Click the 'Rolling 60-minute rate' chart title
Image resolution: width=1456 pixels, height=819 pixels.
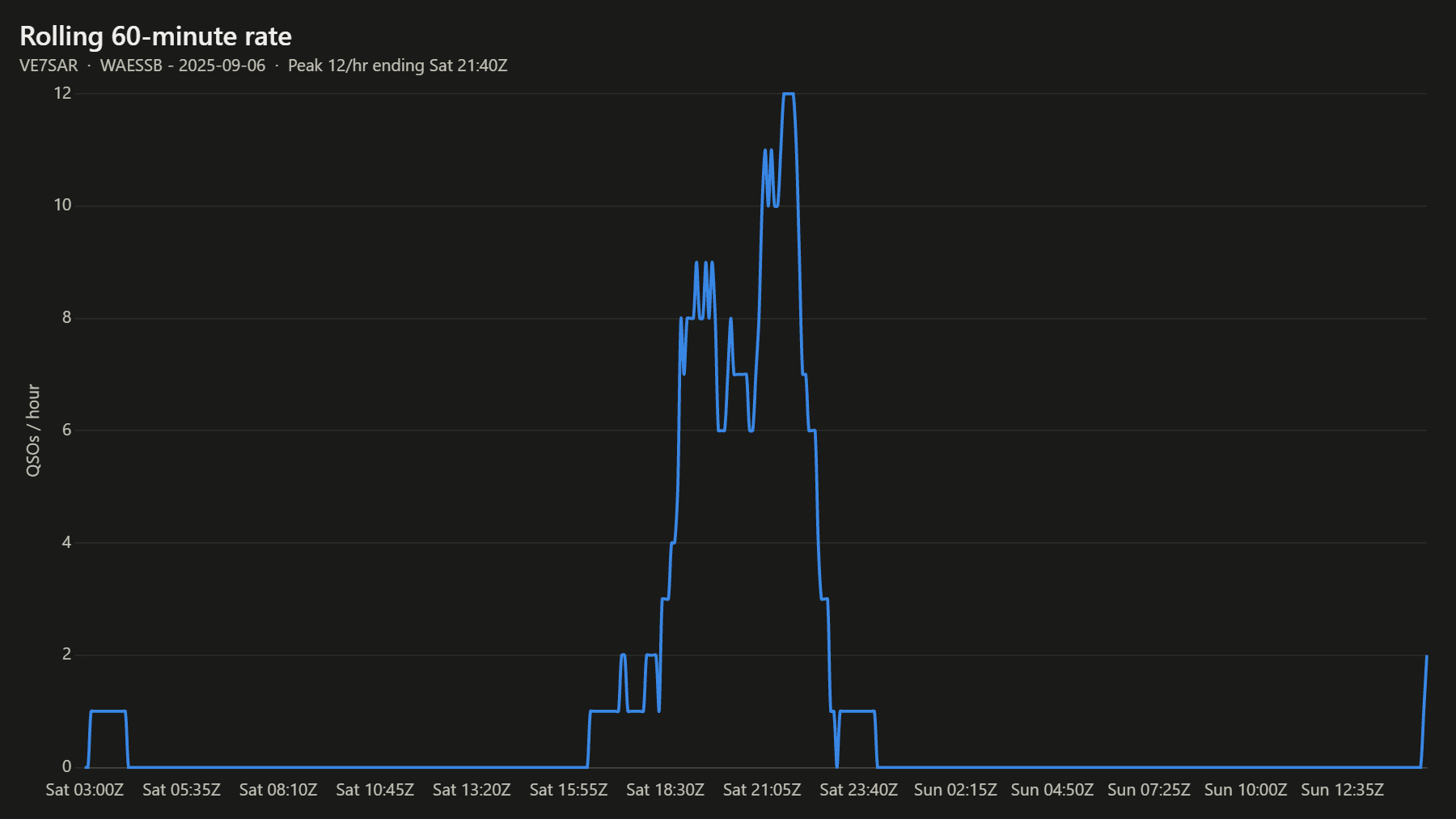(x=155, y=36)
